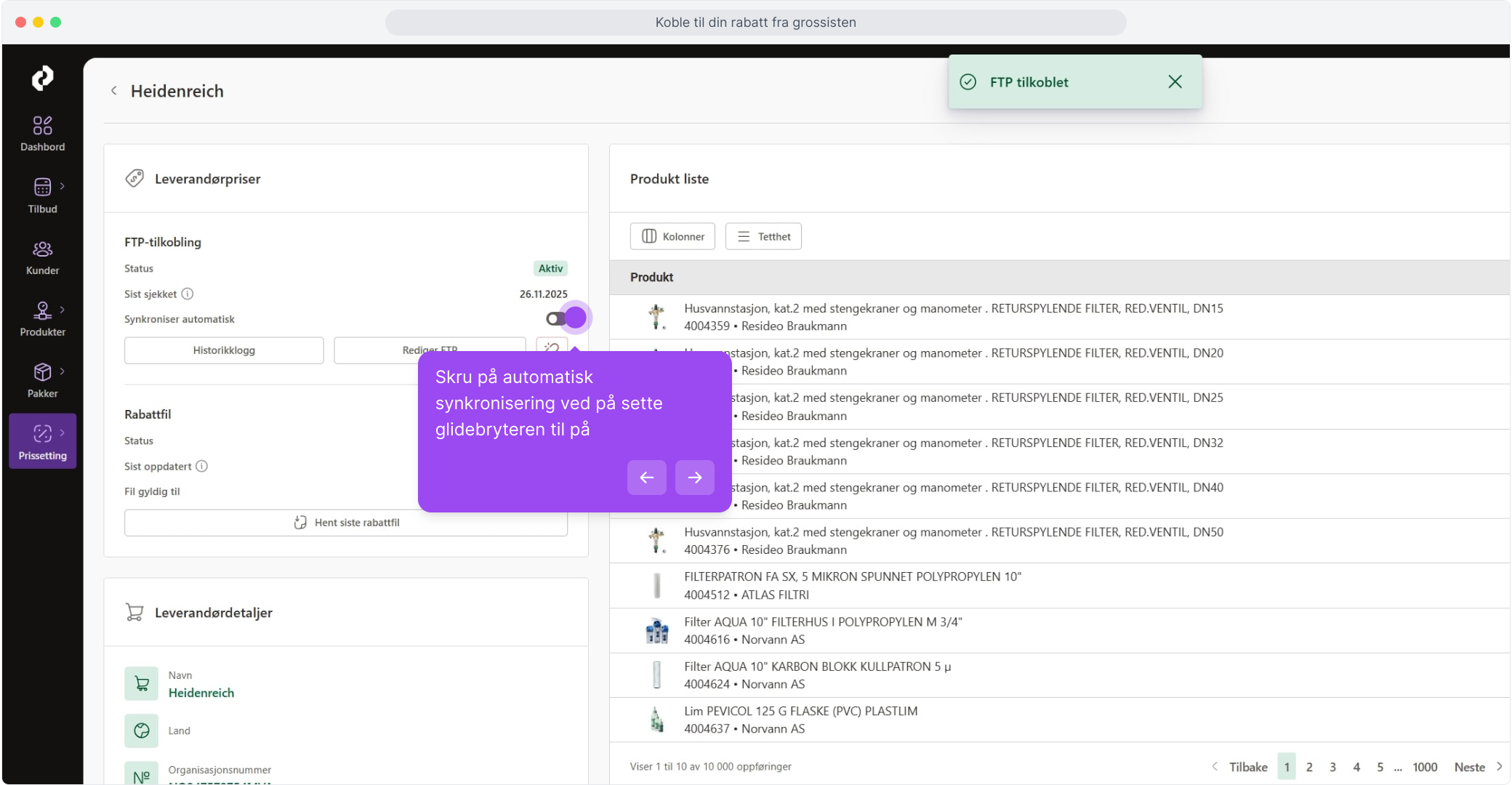Image resolution: width=1512 pixels, height=785 pixels.
Task: Expand the Pakker submenu chevron
Action: tap(63, 371)
